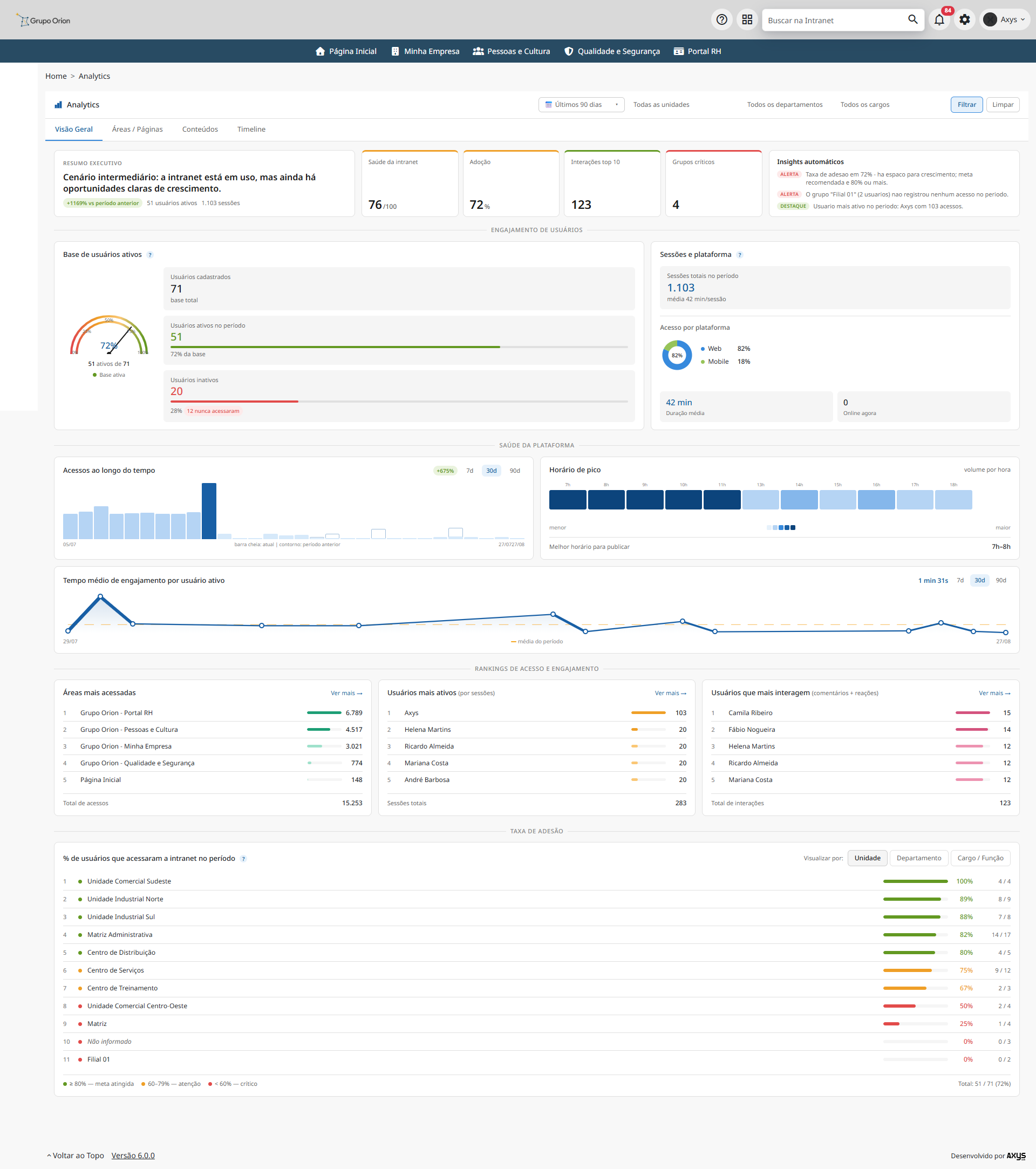Click the Versão 6.0.0 link

pyautogui.click(x=133, y=1156)
